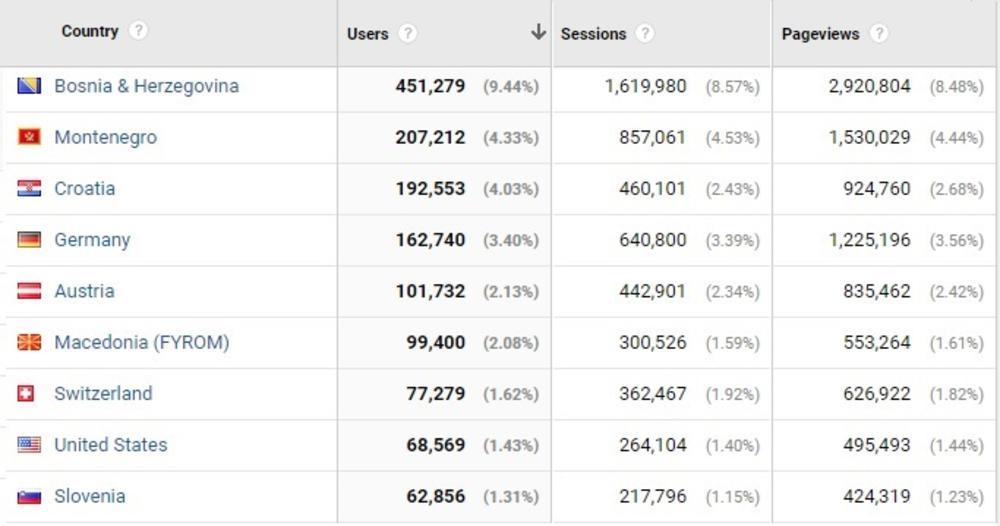
Task: Sort table by Sessions column
Action: click(x=593, y=34)
